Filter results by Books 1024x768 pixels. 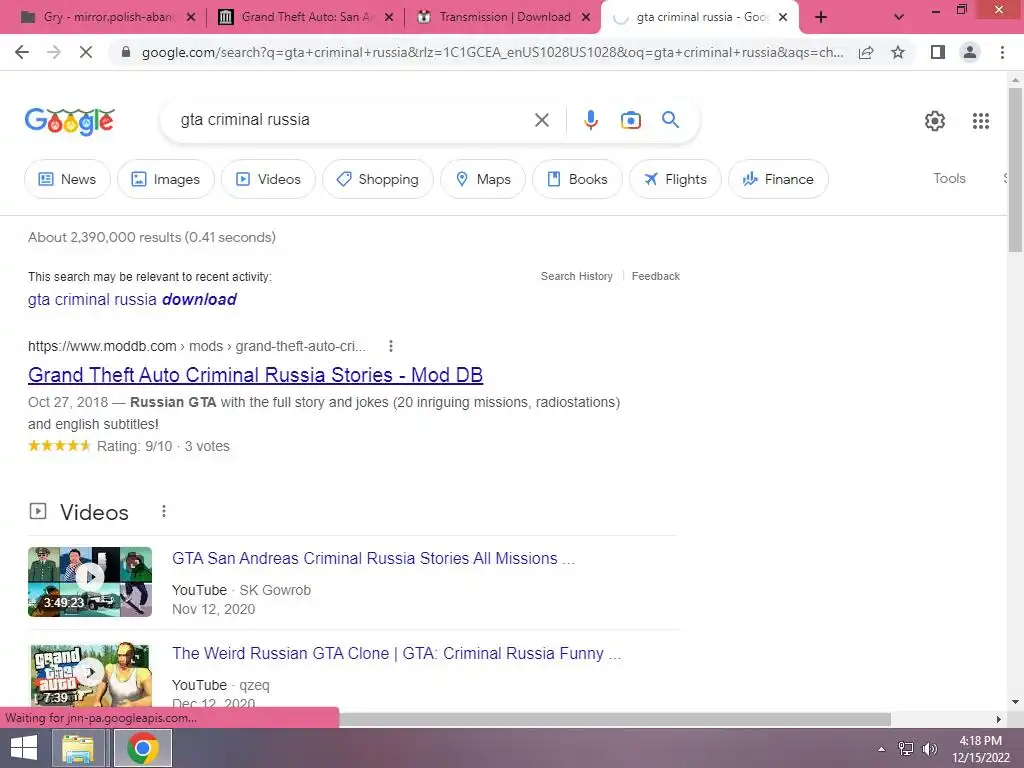pos(577,179)
